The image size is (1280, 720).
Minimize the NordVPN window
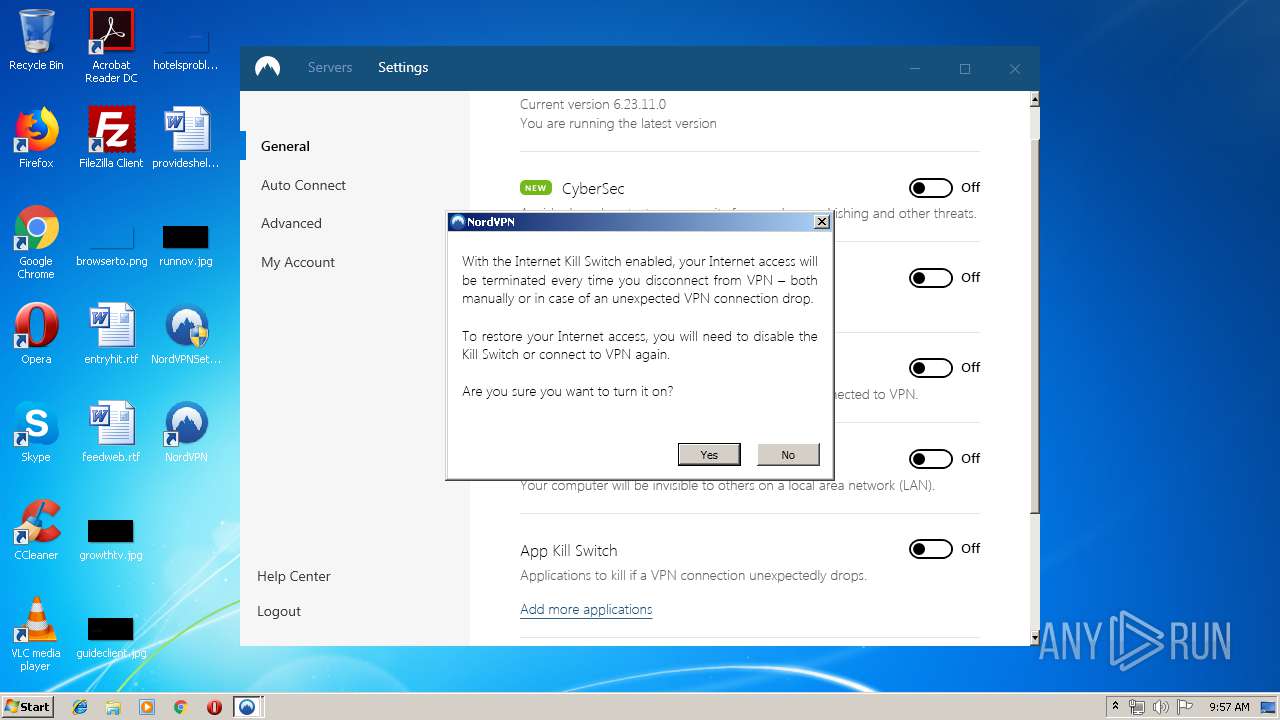(915, 69)
